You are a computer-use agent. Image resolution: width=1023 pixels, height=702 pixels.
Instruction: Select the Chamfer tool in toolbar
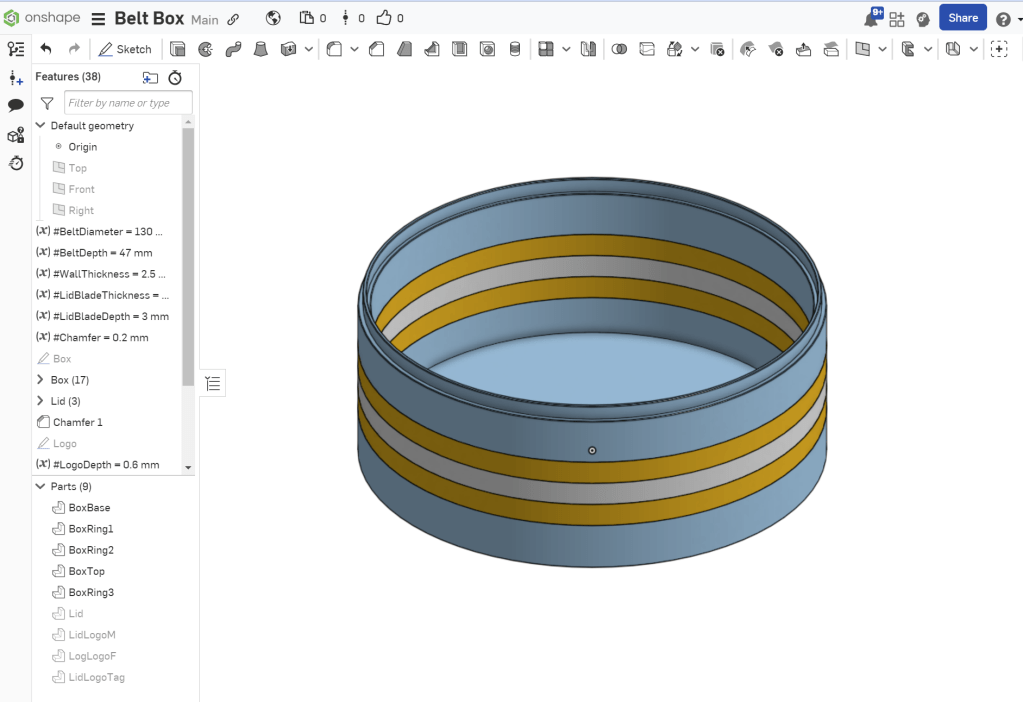point(377,49)
